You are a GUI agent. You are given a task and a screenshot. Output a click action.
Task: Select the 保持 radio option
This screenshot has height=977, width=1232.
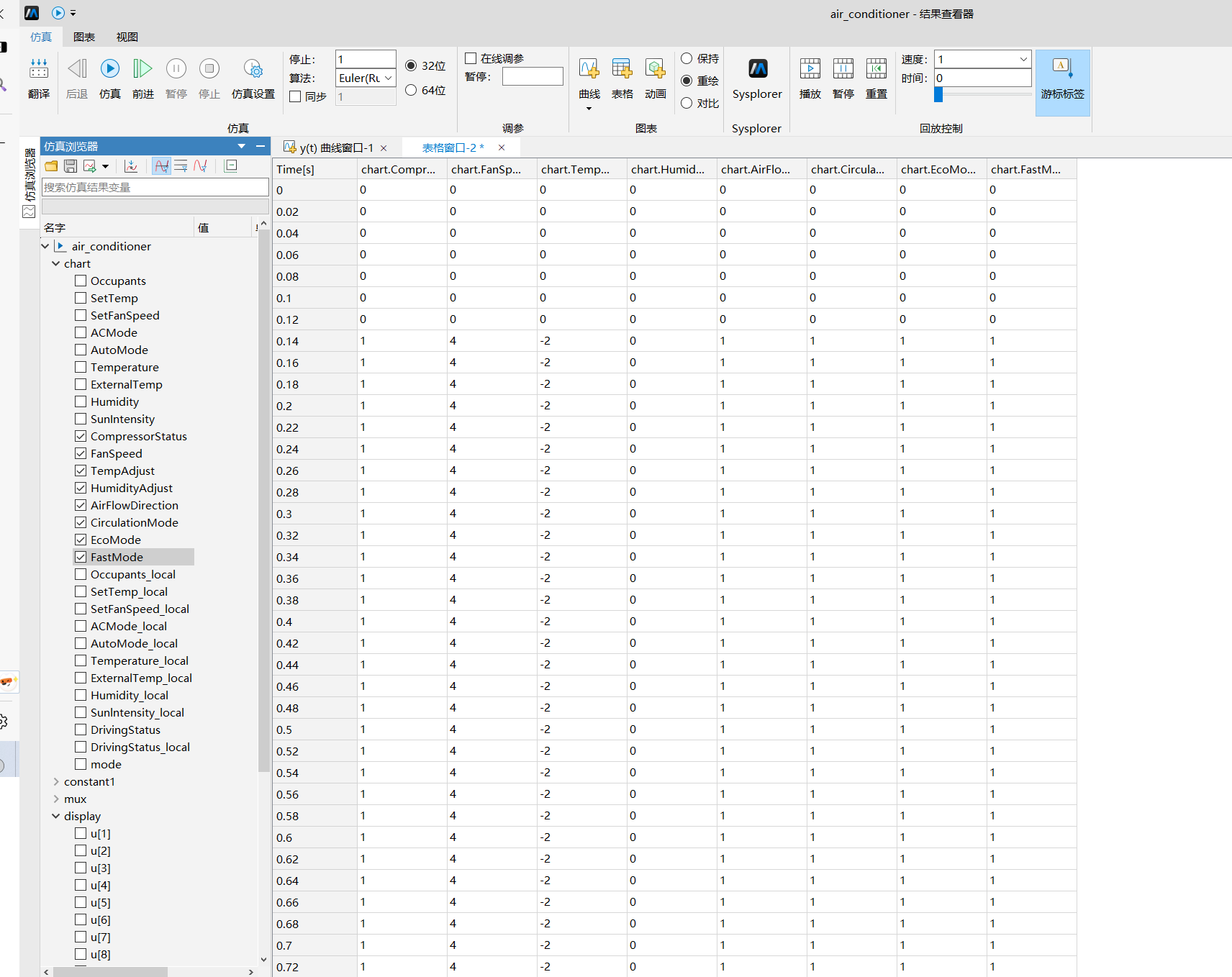(x=687, y=58)
